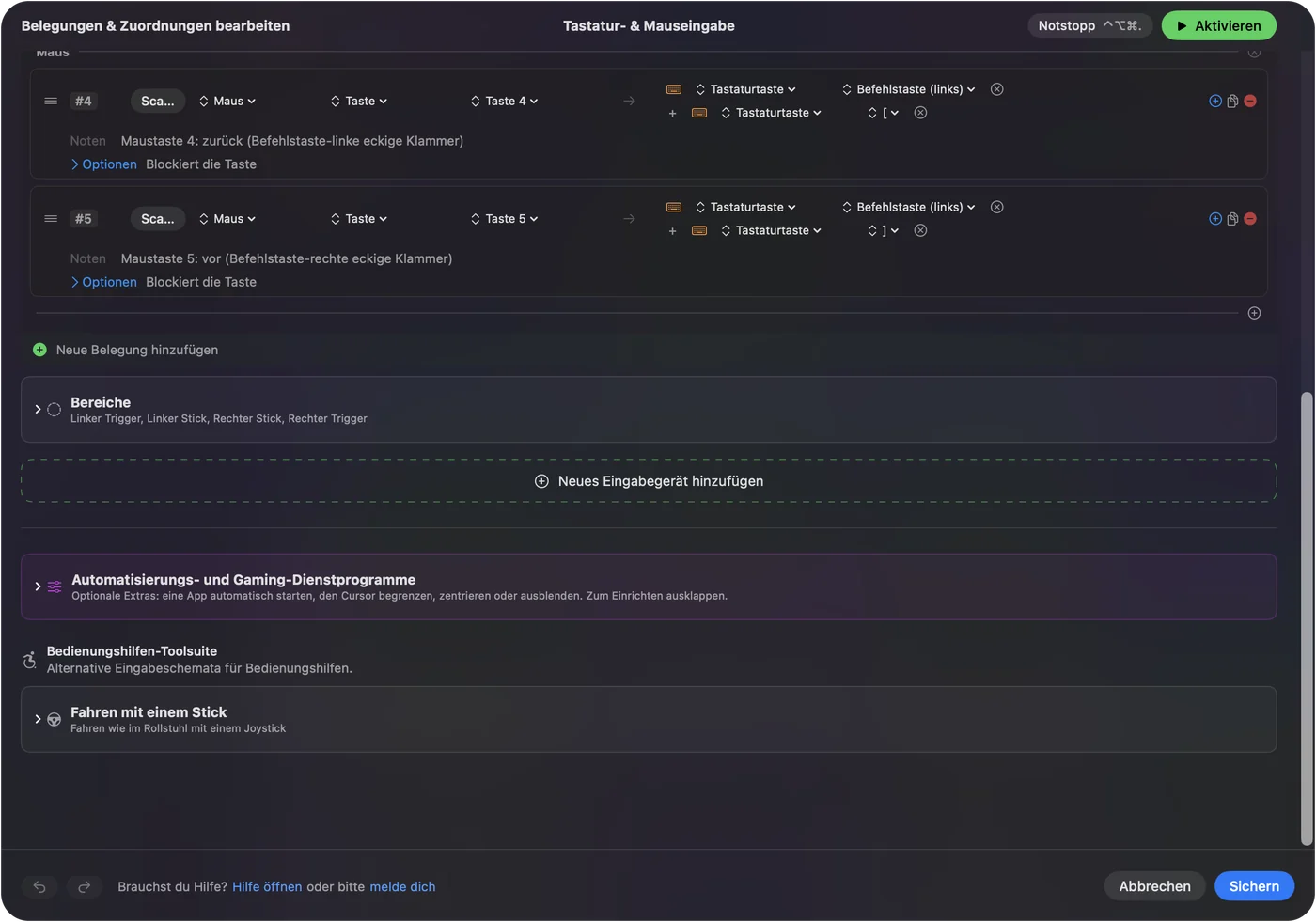Click the circled plus below the Maus section

pyautogui.click(x=1254, y=313)
